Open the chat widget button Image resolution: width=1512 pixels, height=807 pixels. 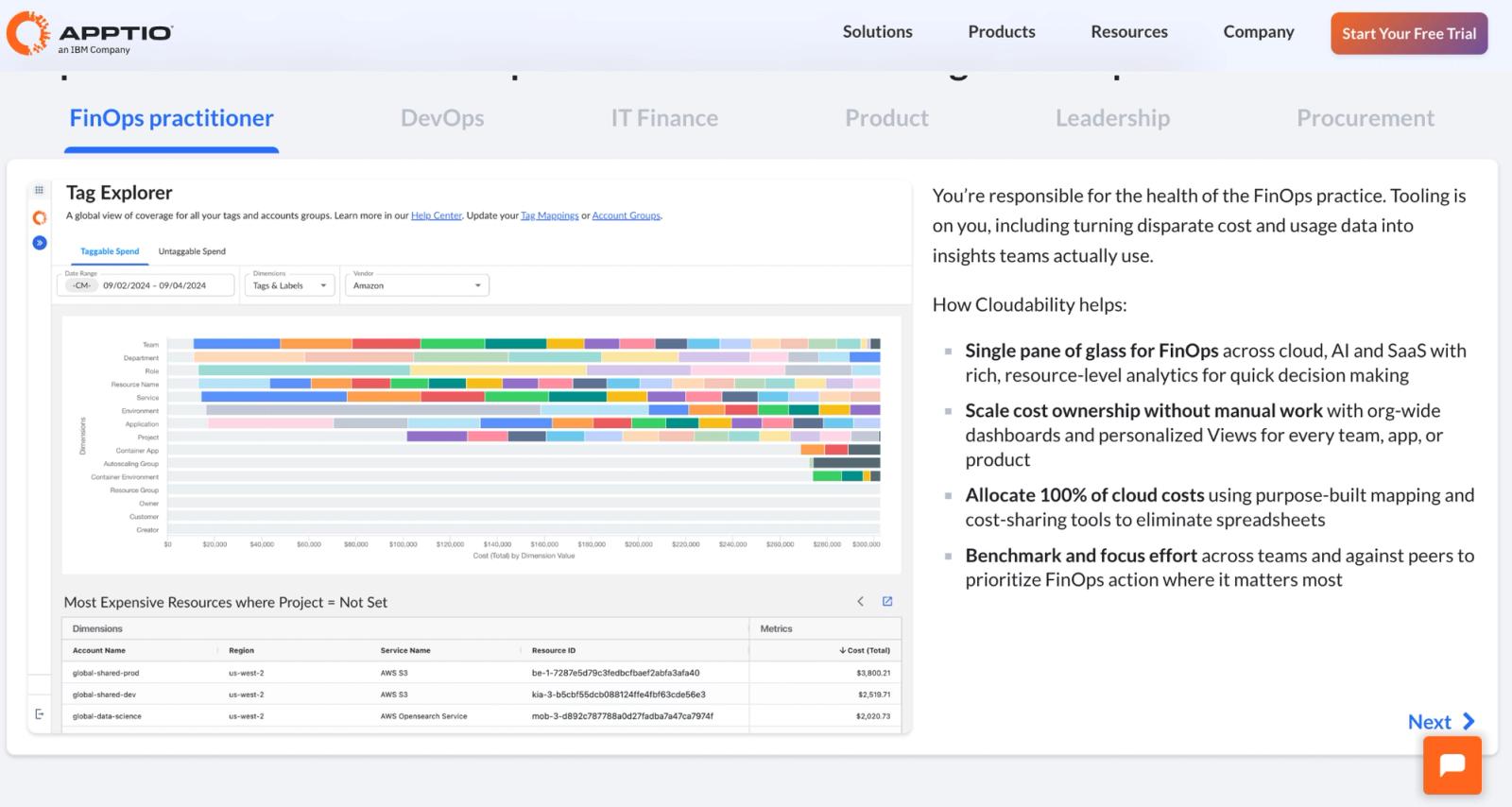[1452, 765]
